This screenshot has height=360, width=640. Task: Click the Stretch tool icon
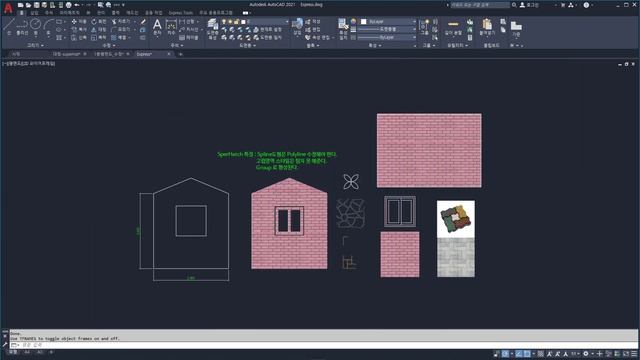(x=74, y=37)
